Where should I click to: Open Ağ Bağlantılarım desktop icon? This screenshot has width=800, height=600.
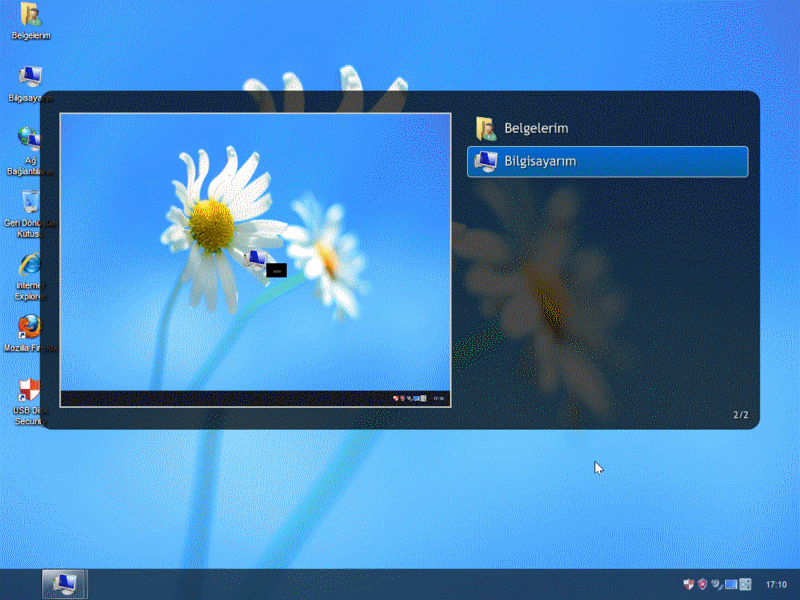(x=28, y=139)
